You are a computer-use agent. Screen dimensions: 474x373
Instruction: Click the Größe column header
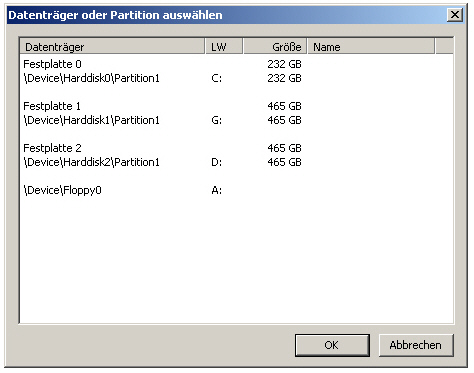click(275, 47)
